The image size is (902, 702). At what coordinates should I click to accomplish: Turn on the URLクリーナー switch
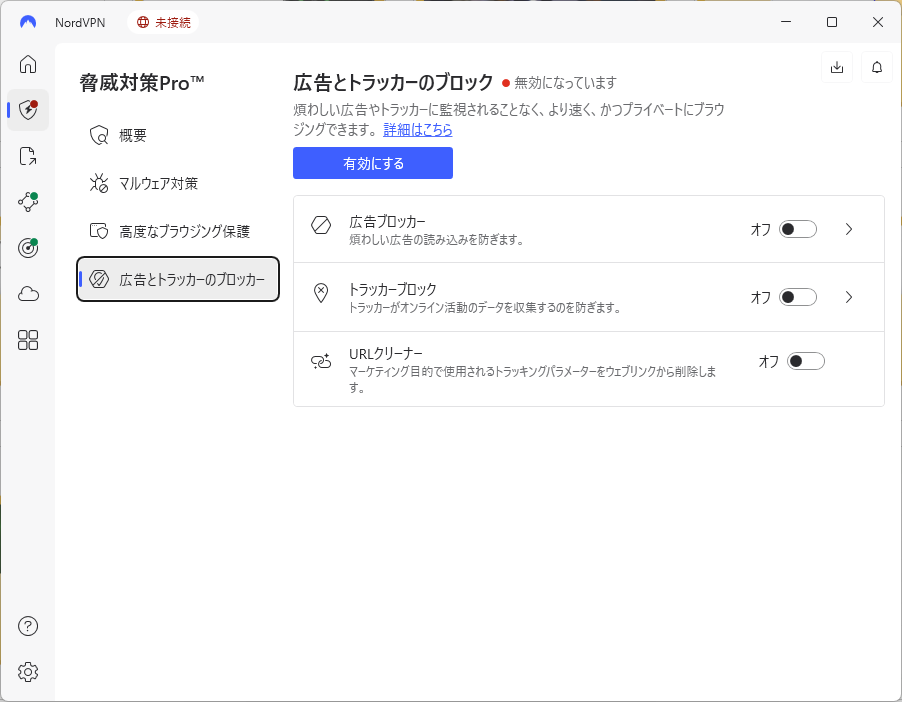click(x=806, y=361)
